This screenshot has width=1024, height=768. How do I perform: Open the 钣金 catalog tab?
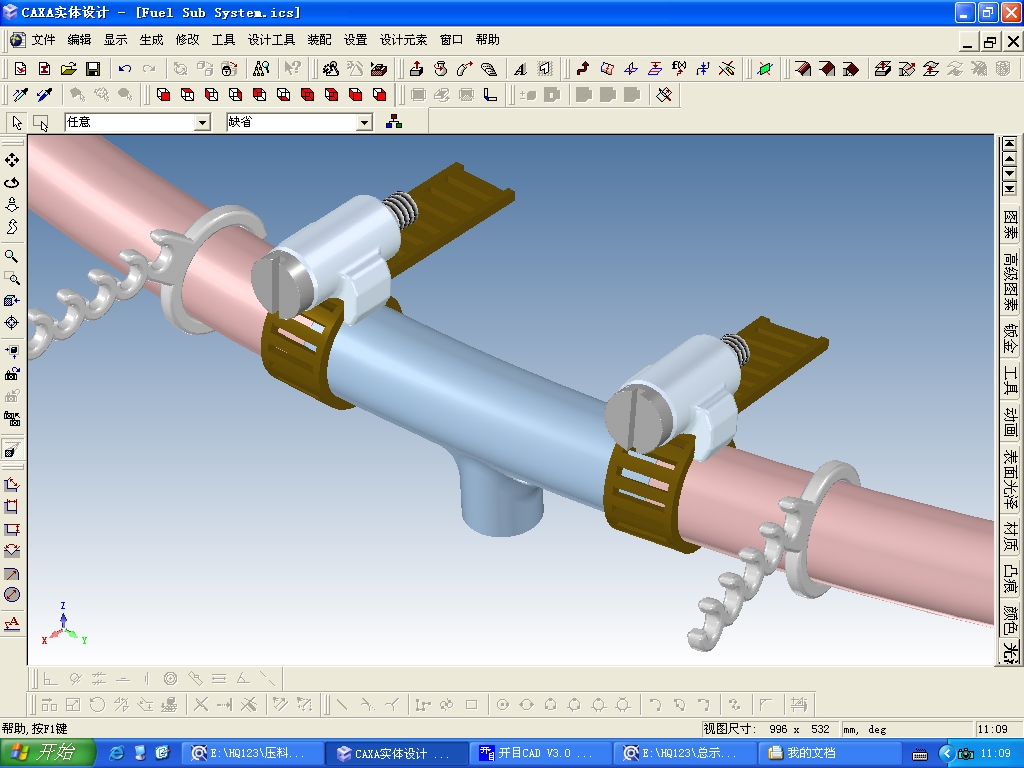[1010, 340]
